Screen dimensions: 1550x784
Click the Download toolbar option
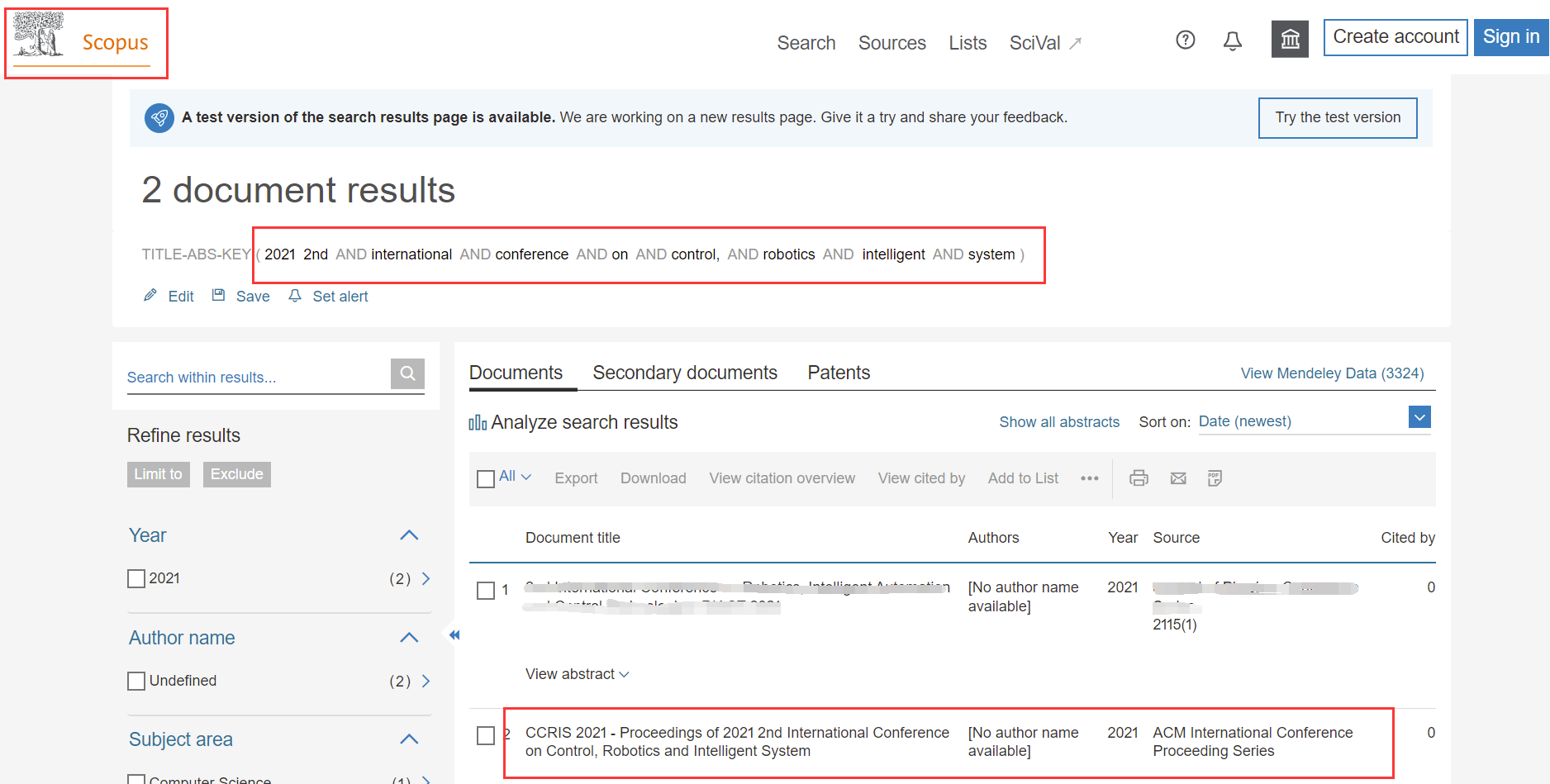pyautogui.click(x=654, y=478)
